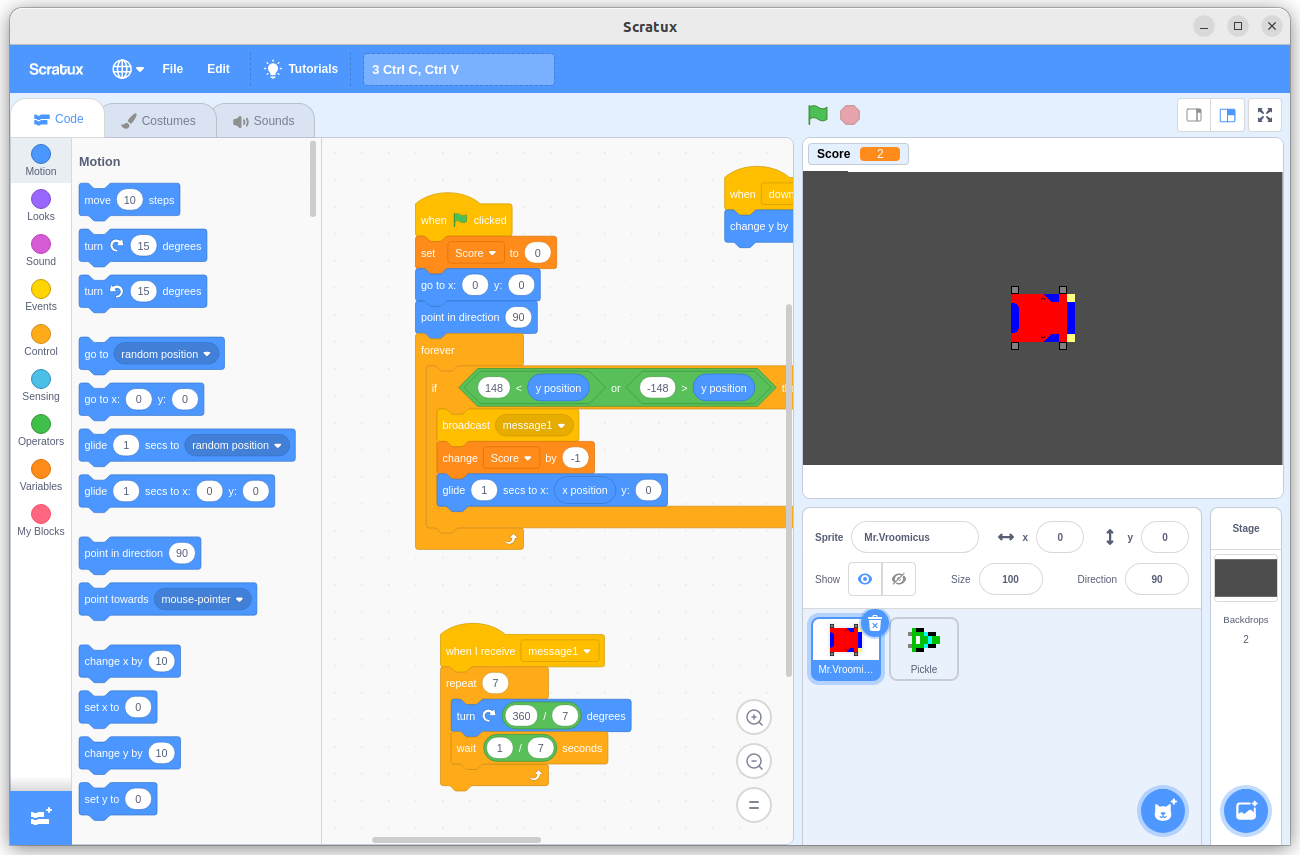Select the Sensing block category
1300x855 pixels.
click(41, 385)
